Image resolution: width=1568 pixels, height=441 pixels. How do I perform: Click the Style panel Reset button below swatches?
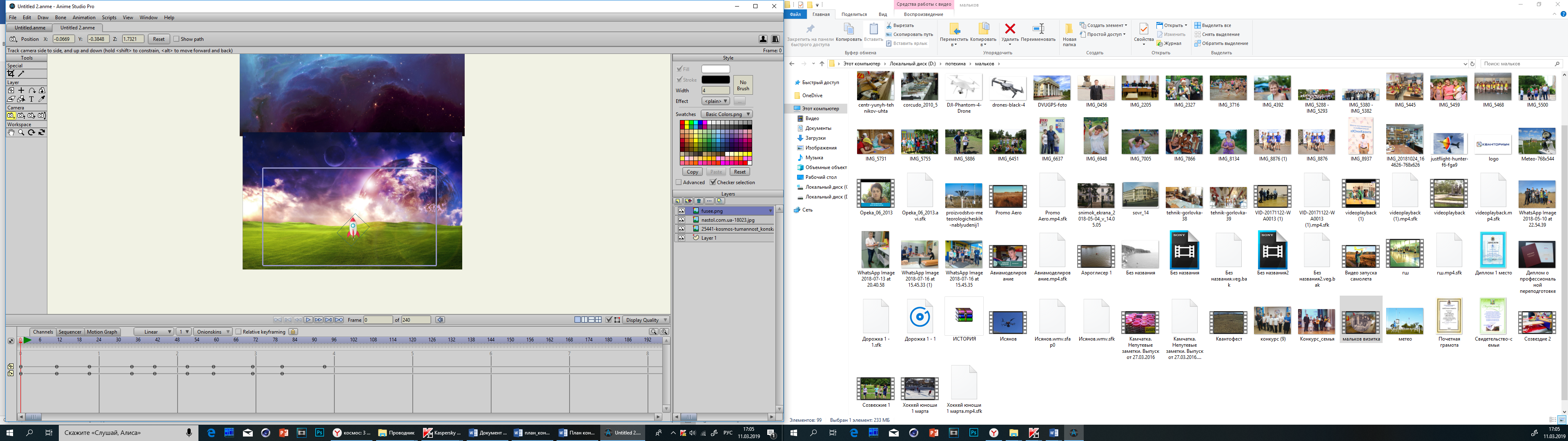pos(739,172)
